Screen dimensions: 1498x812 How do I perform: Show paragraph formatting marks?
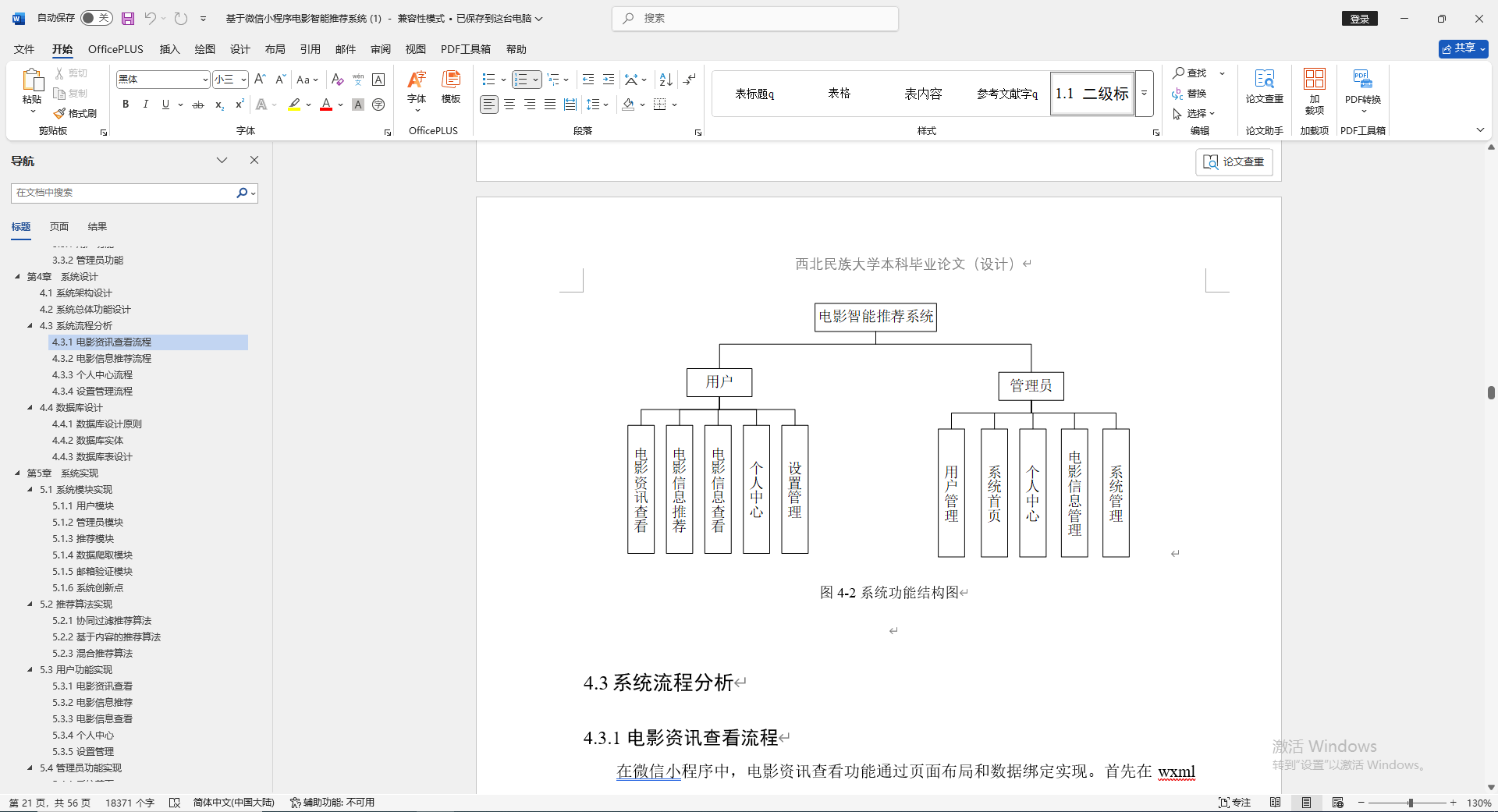tap(689, 79)
